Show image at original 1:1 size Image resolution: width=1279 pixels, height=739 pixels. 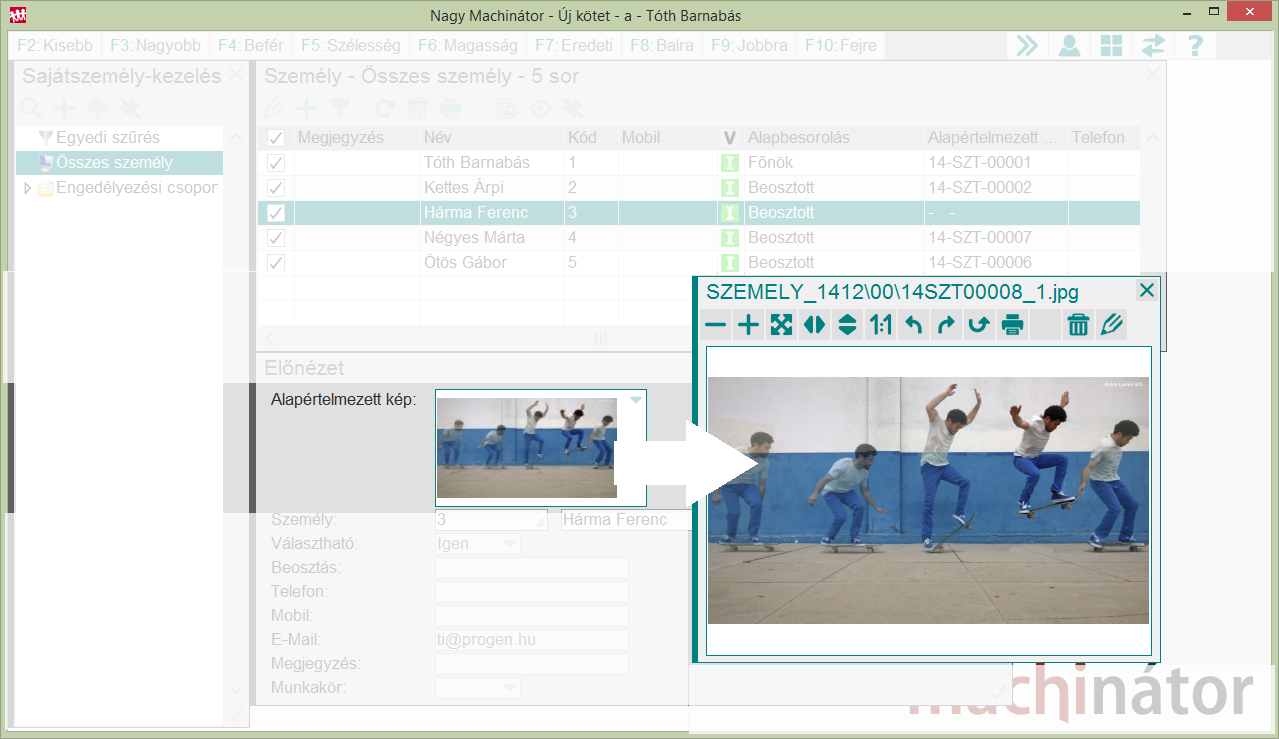(x=881, y=325)
